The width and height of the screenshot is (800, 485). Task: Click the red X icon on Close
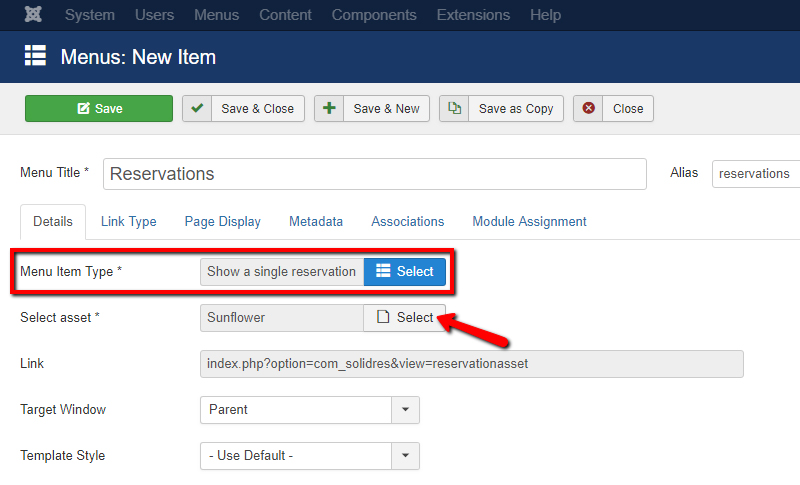[x=589, y=109]
